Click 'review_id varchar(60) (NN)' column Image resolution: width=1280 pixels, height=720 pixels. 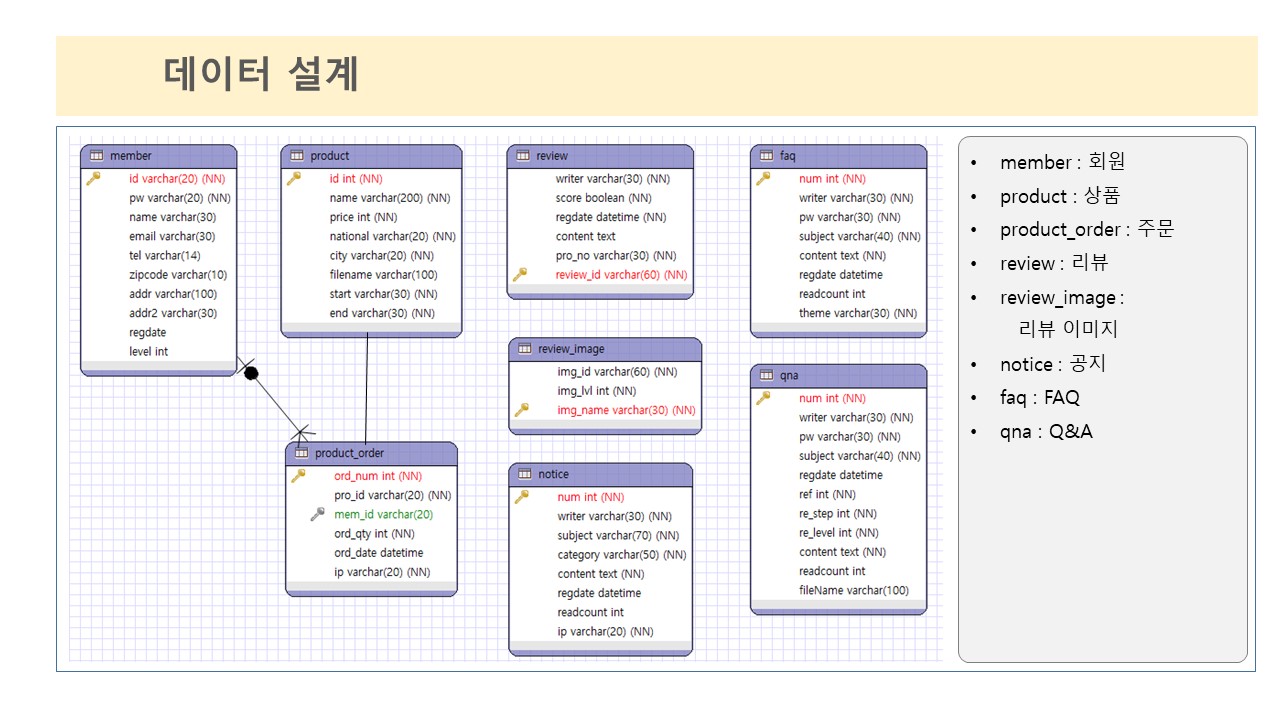coord(622,275)
